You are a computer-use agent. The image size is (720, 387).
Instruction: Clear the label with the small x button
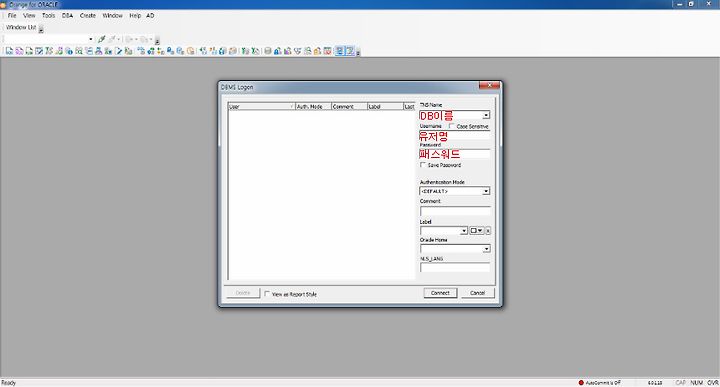(x=488, y=230)
